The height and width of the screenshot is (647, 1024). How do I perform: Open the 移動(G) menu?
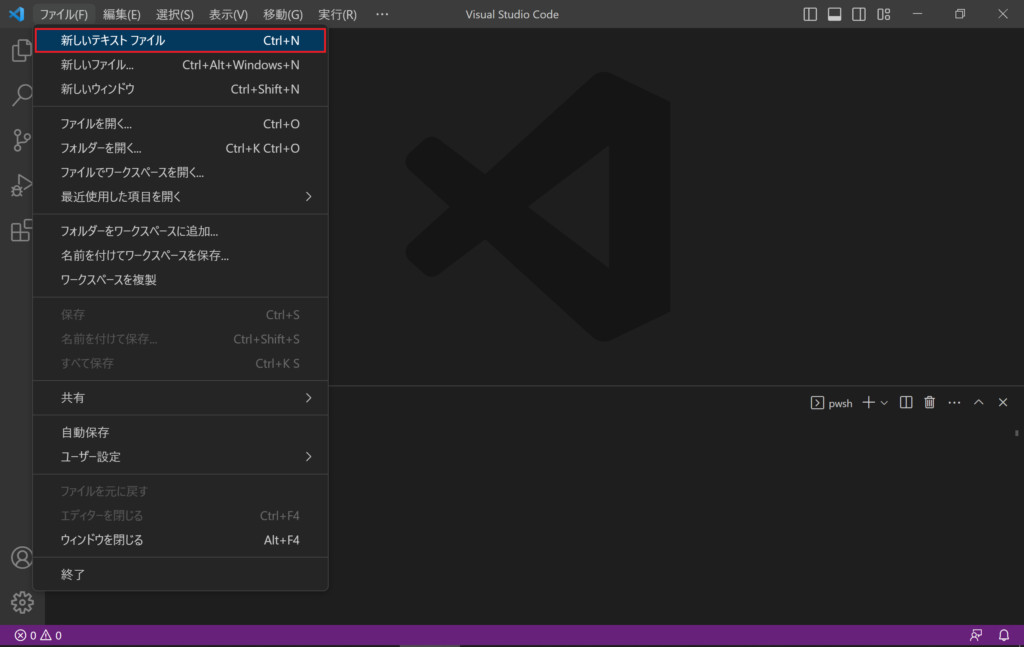(282, 14)
